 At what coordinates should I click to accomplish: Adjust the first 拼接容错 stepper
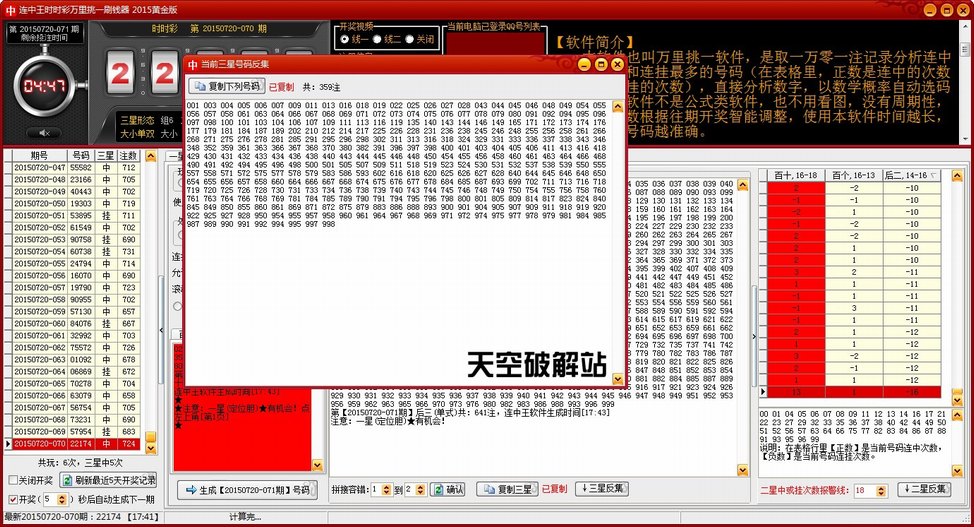[387, 490]
